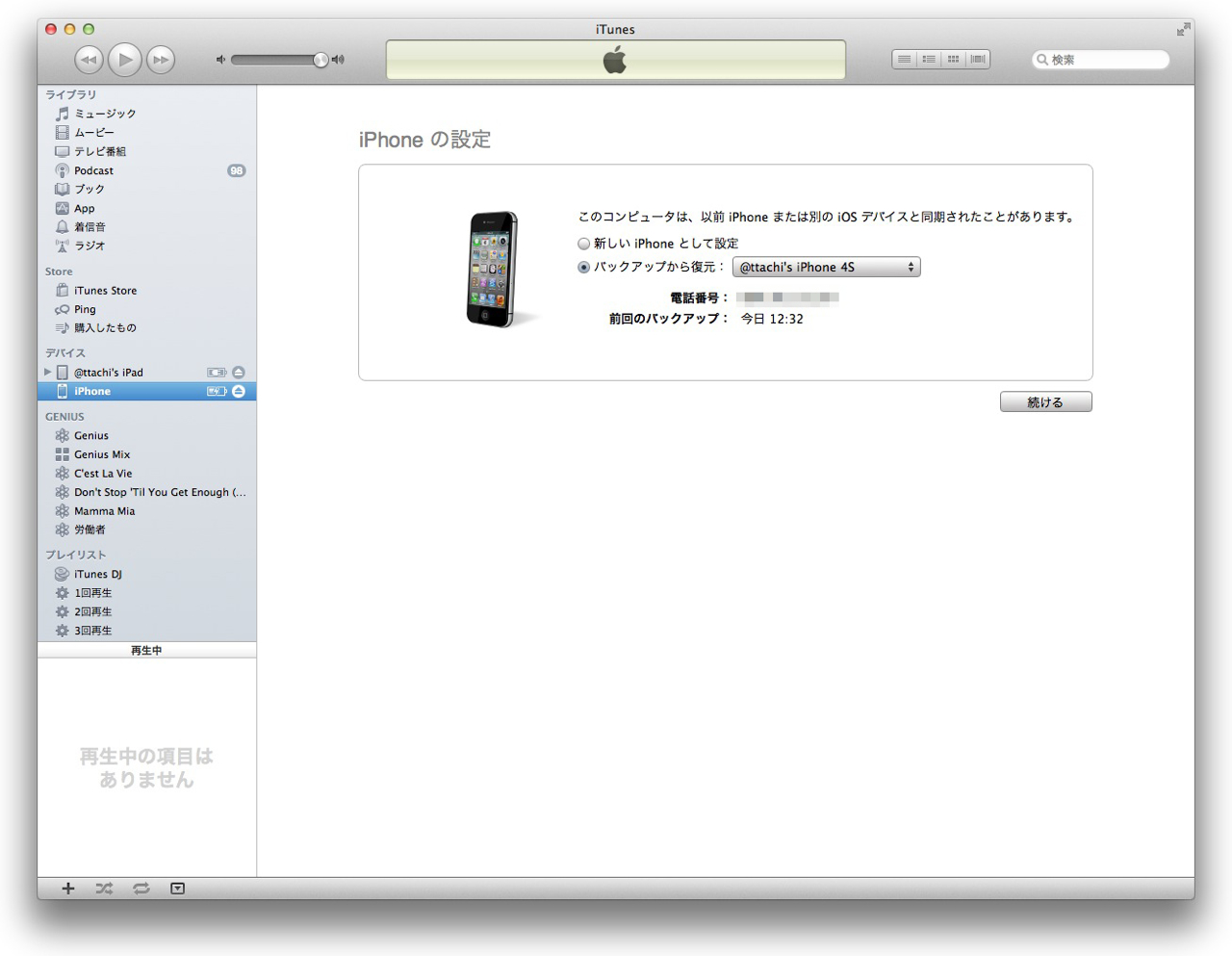1232x956 pixels.
Task: Eject the iPhone device in sidebar
Action: pyautogui.click(x=239, y=392)
